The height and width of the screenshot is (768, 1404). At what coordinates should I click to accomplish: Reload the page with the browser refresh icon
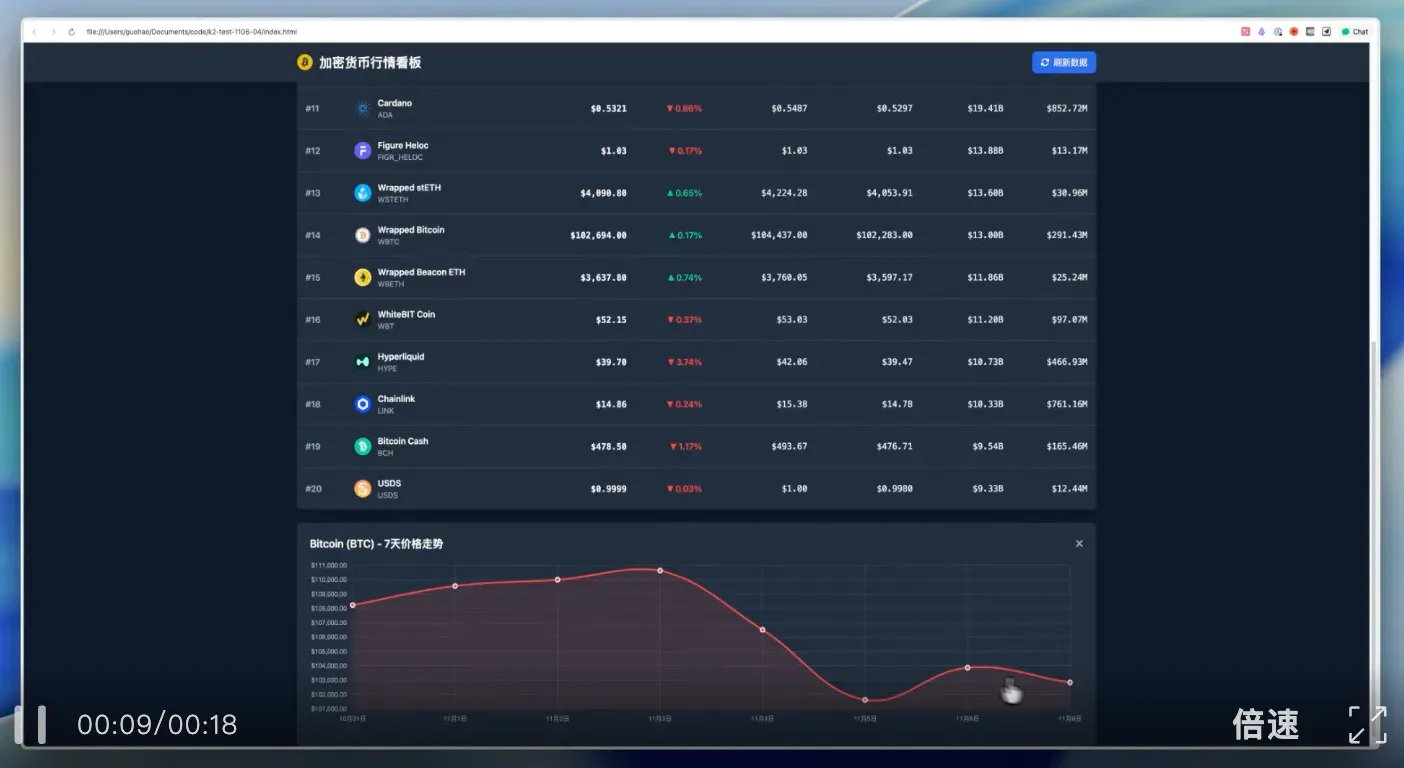point(71,32)
